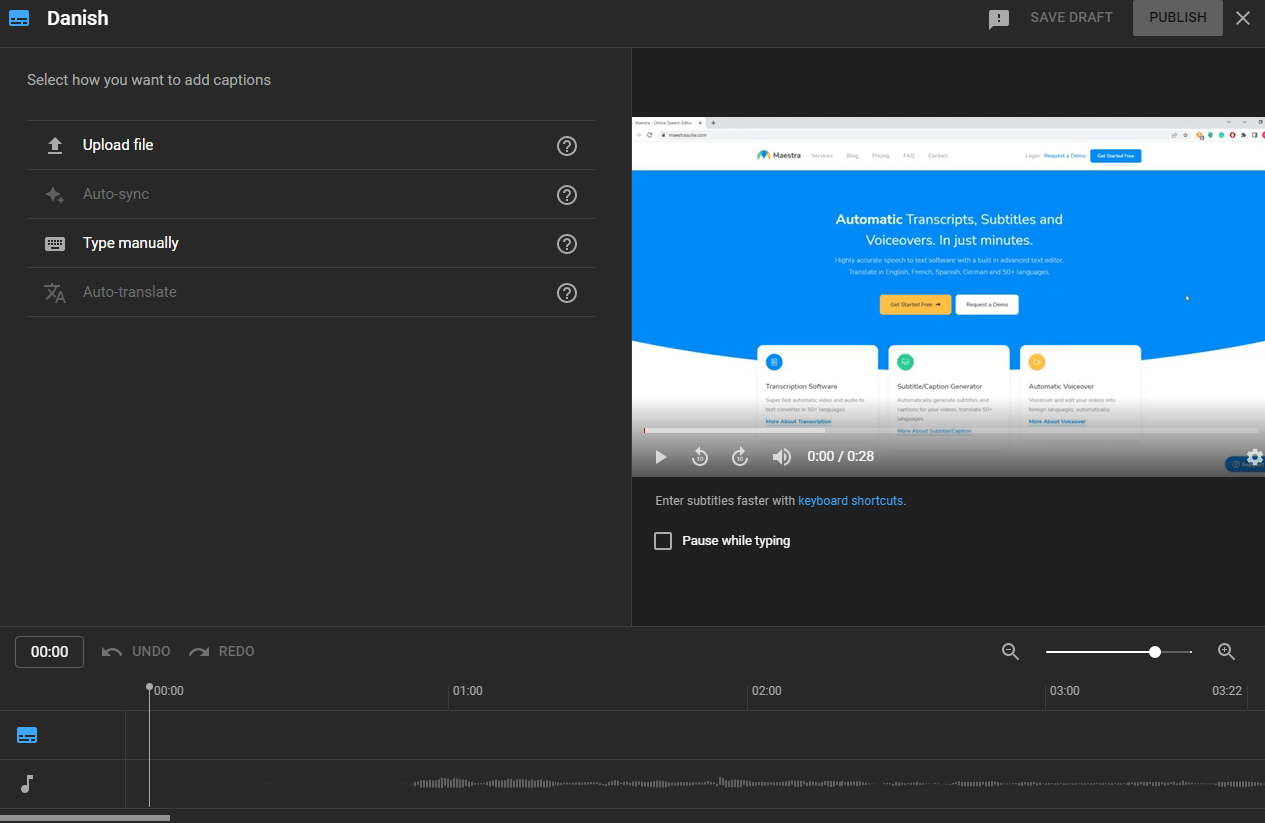Screen dimensions: 1265x823
Task: Click the Auto-translate language icon
Action: point(55,293)
